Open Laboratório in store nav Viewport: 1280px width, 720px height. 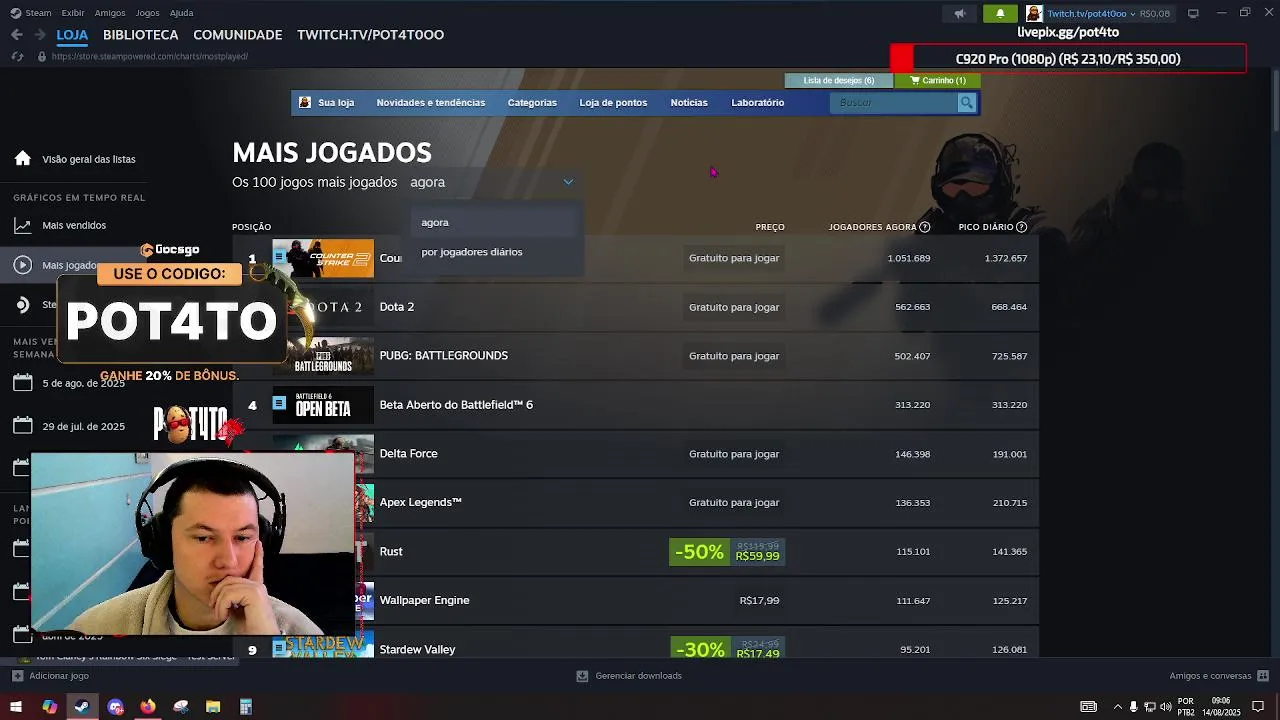click(757, 102)
